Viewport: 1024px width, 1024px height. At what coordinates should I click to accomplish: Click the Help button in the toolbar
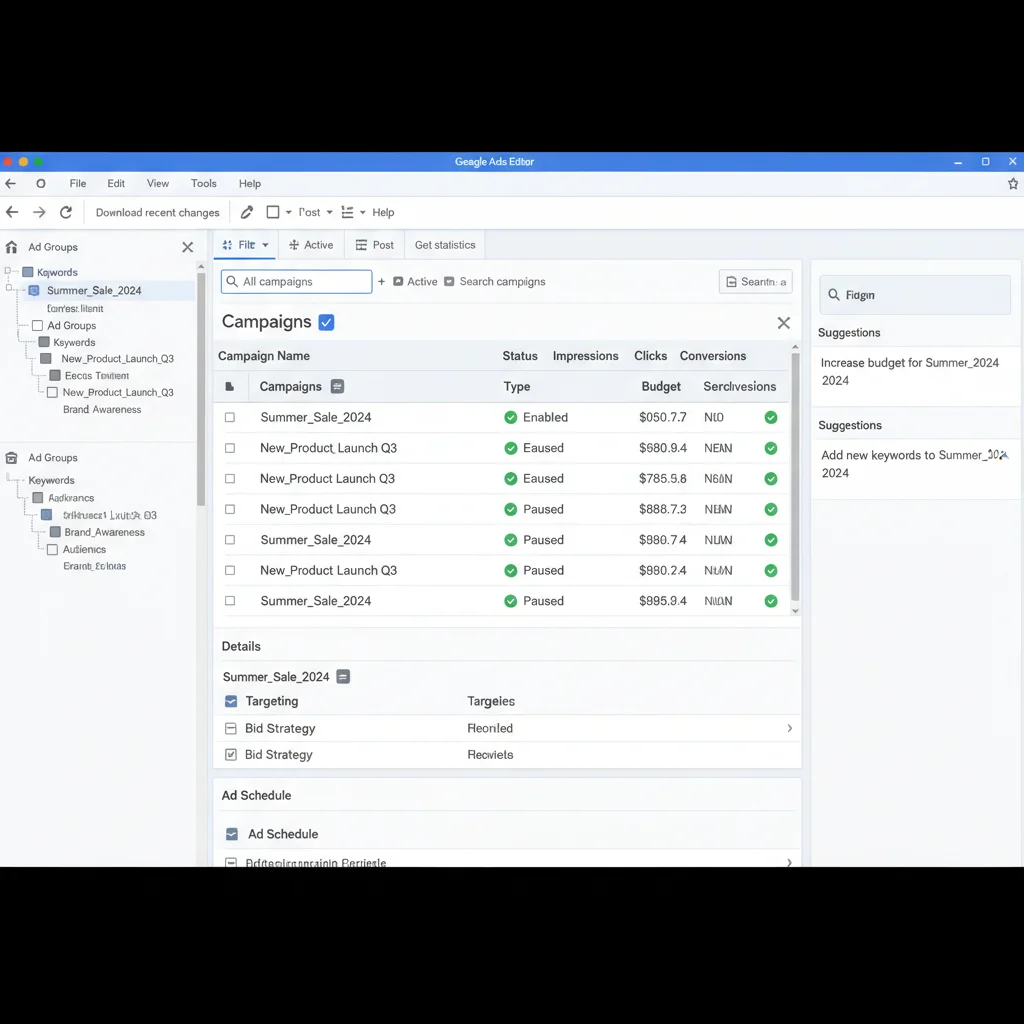click(x=383, y=212)
